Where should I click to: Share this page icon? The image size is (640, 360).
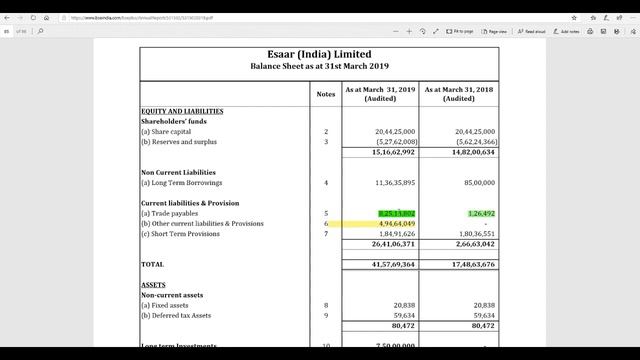[619, 18]
